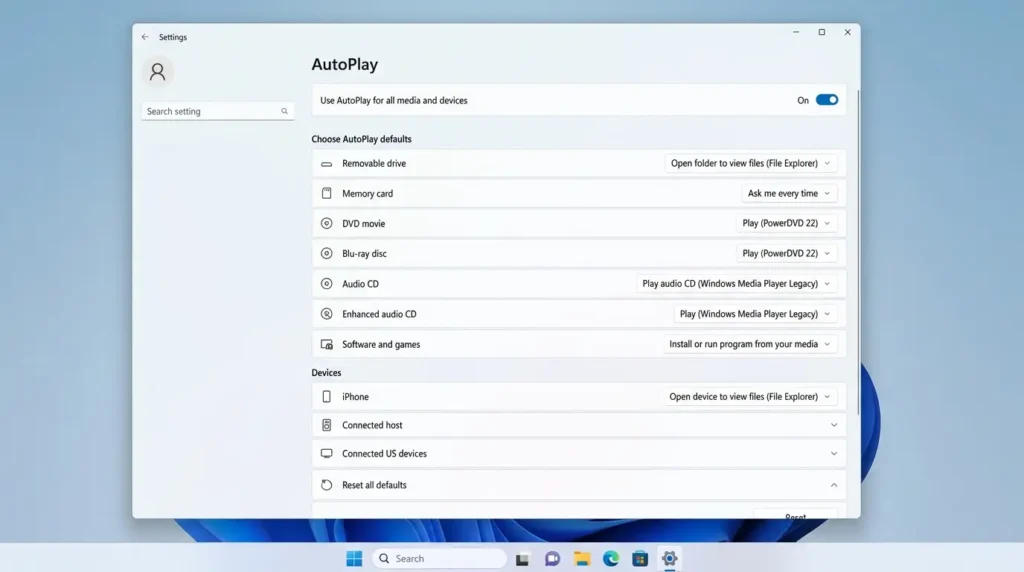Image resolution: width=1024 pixels, height=572 pixels.
Task: Open the Removable drive action dropdown
Action: point(750,163)
